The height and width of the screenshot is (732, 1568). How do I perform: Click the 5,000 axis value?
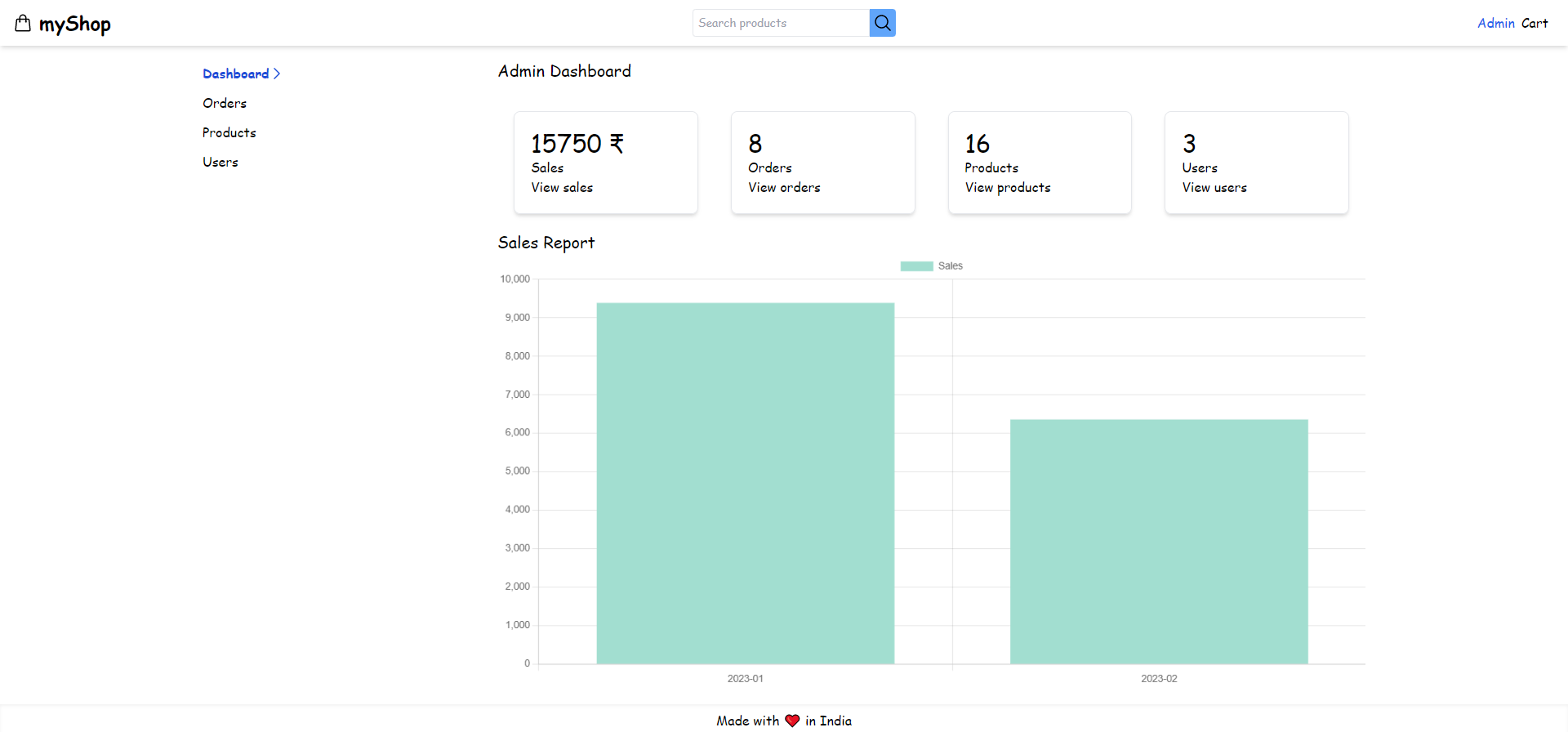tap(517, 471)
